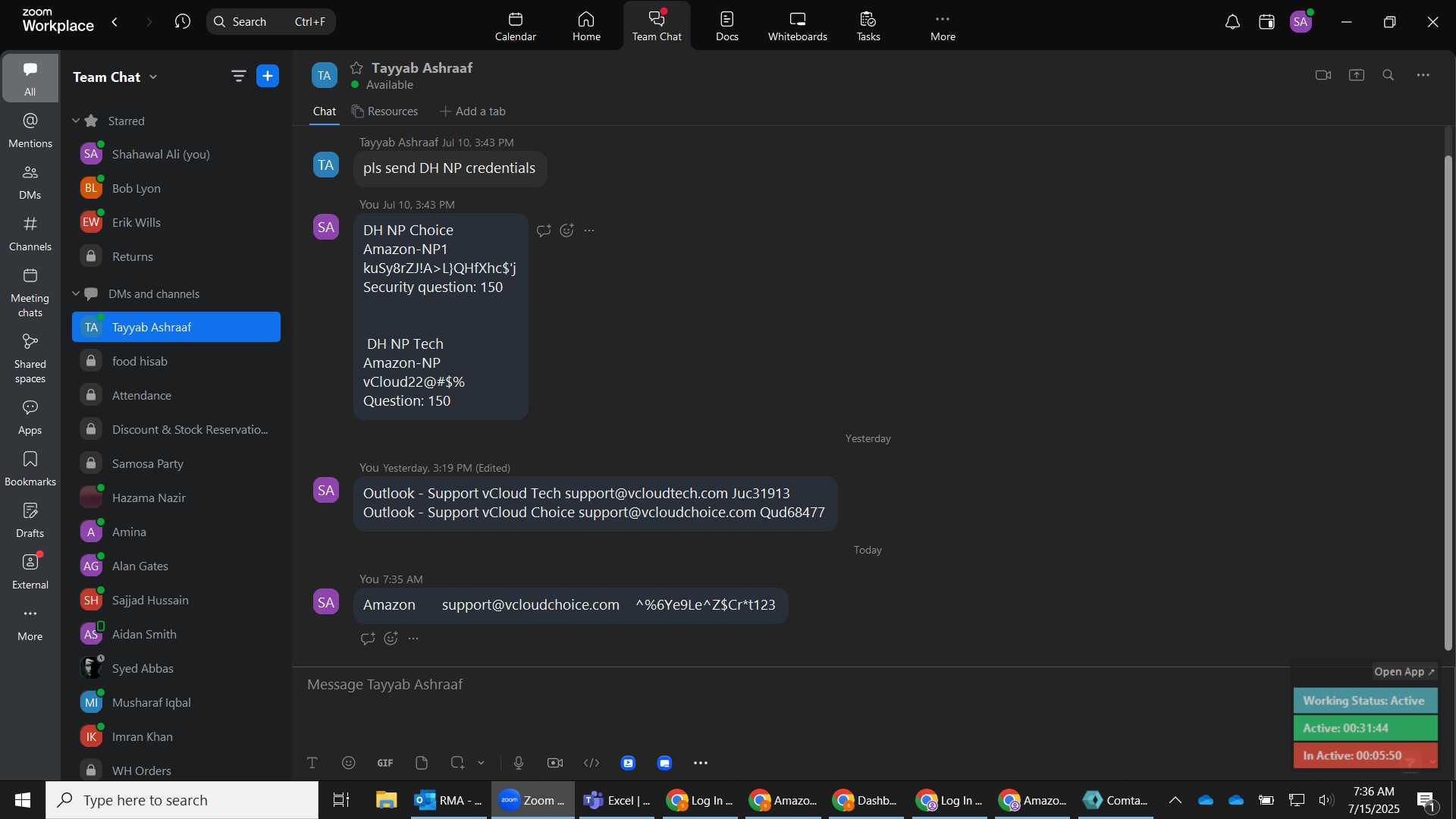Image resolution: width=1456 pixels, height=819 pixels.
Task: Record an audio message
Action: click(x=519, y=763)
